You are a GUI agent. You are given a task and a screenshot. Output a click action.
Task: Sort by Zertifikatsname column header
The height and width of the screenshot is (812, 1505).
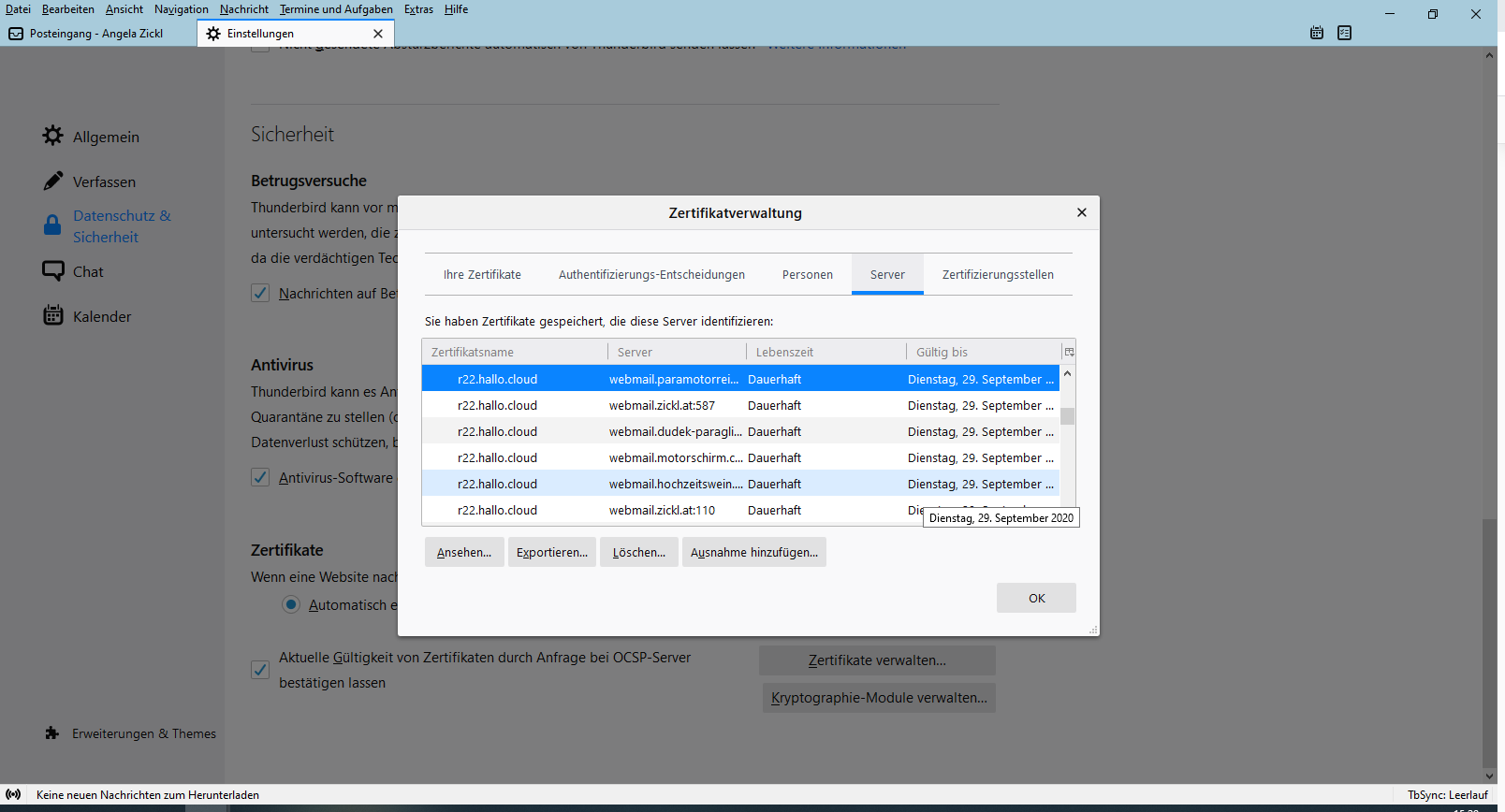(515, 352)
